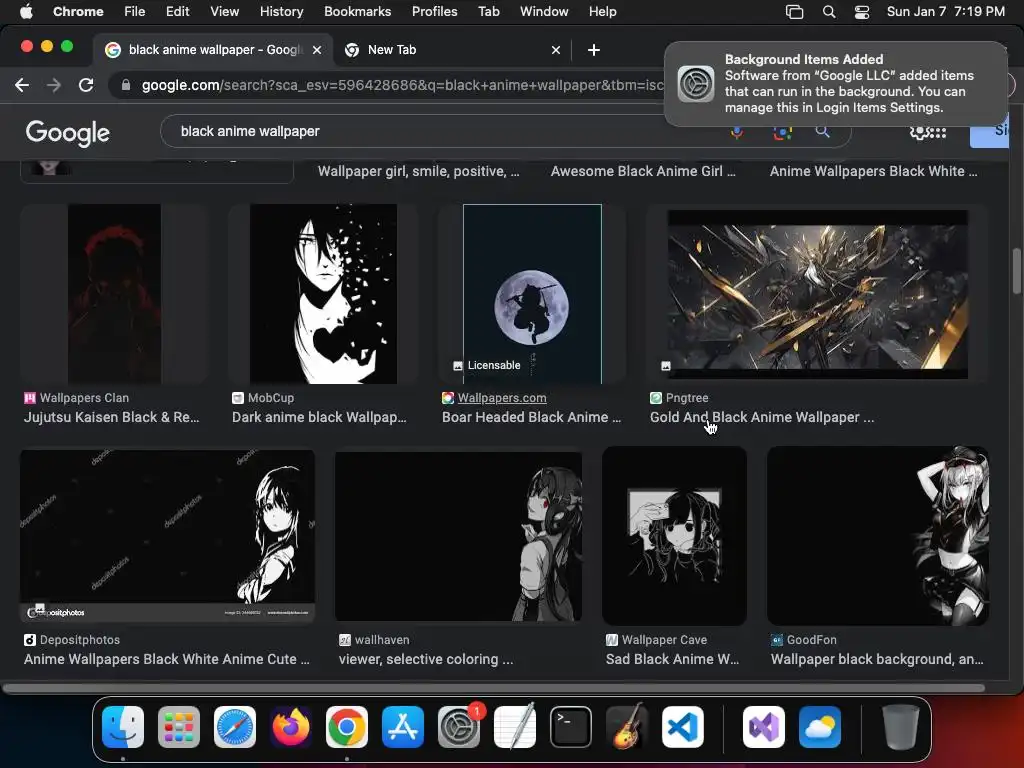Open a new tab with the plus button
The width and height of the screenshot is (1024, 768).
coord(594,50)
